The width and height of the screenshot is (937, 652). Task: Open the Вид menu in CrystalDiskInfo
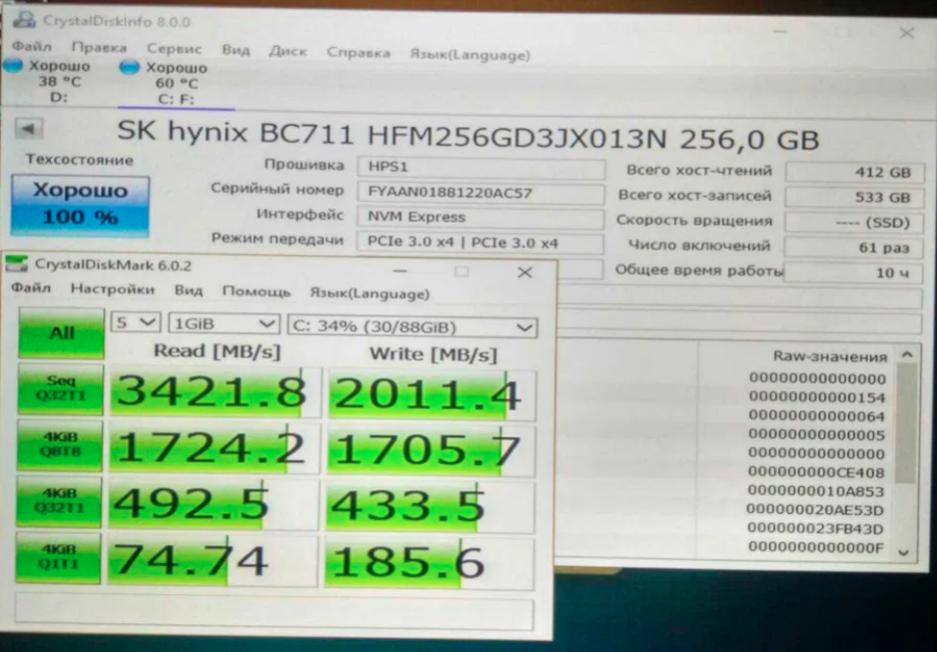[235, 50]
